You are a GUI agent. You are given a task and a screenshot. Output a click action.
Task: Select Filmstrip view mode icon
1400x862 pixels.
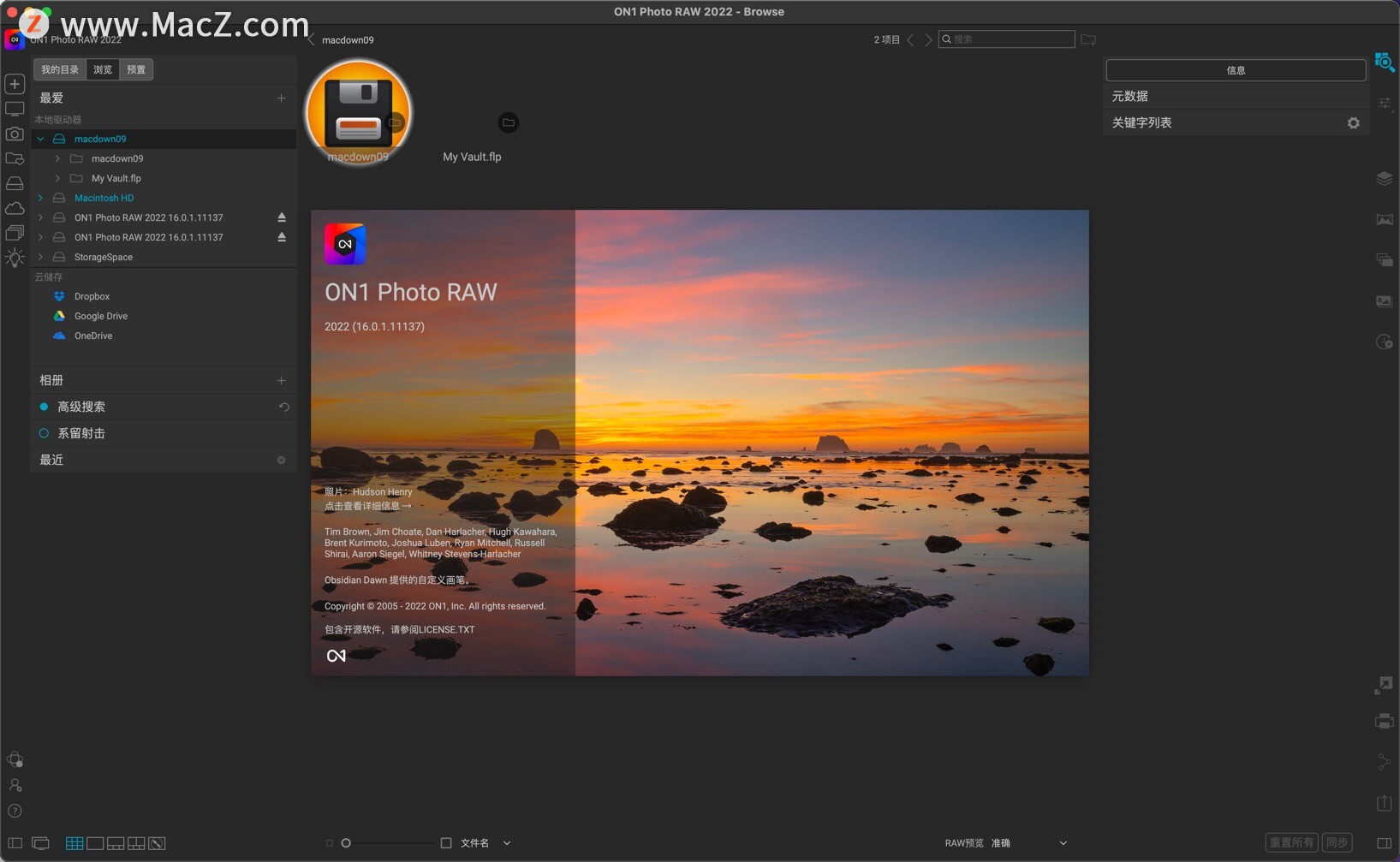(x=116, y=843)
